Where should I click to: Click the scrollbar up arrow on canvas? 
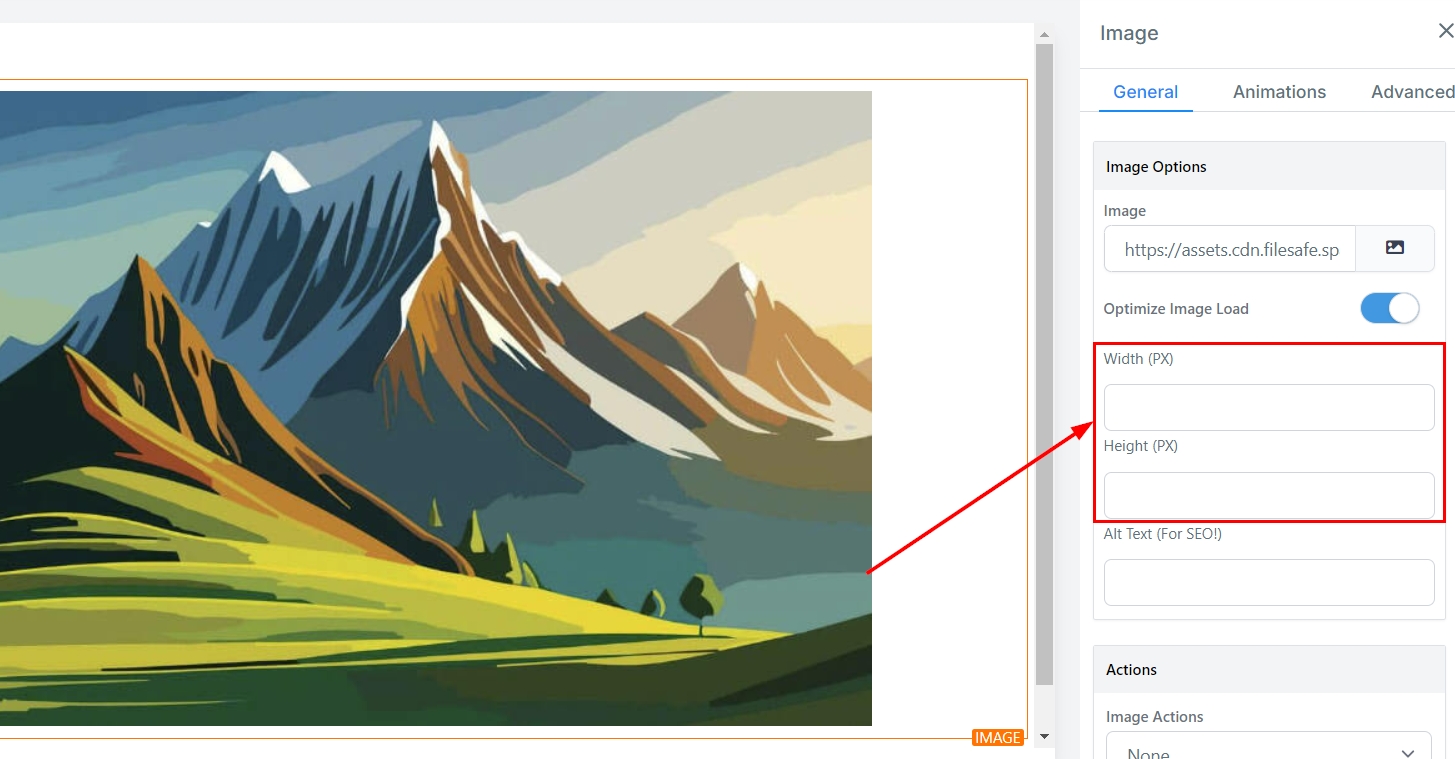(x=1044, y=35)
